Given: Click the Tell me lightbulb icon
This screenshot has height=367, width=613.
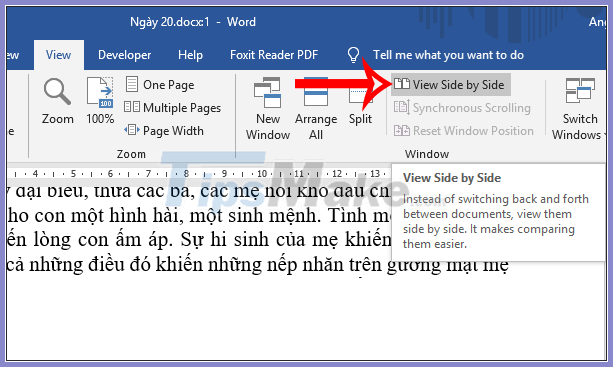Looking at the screenshot, I should pos(353,55).
